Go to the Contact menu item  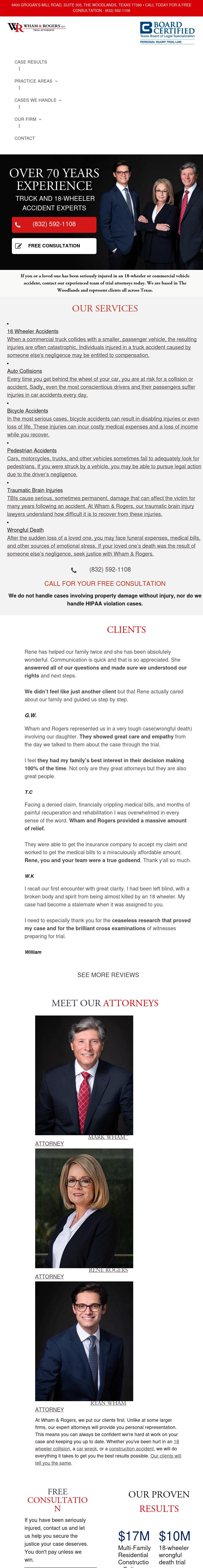point(24,138)
